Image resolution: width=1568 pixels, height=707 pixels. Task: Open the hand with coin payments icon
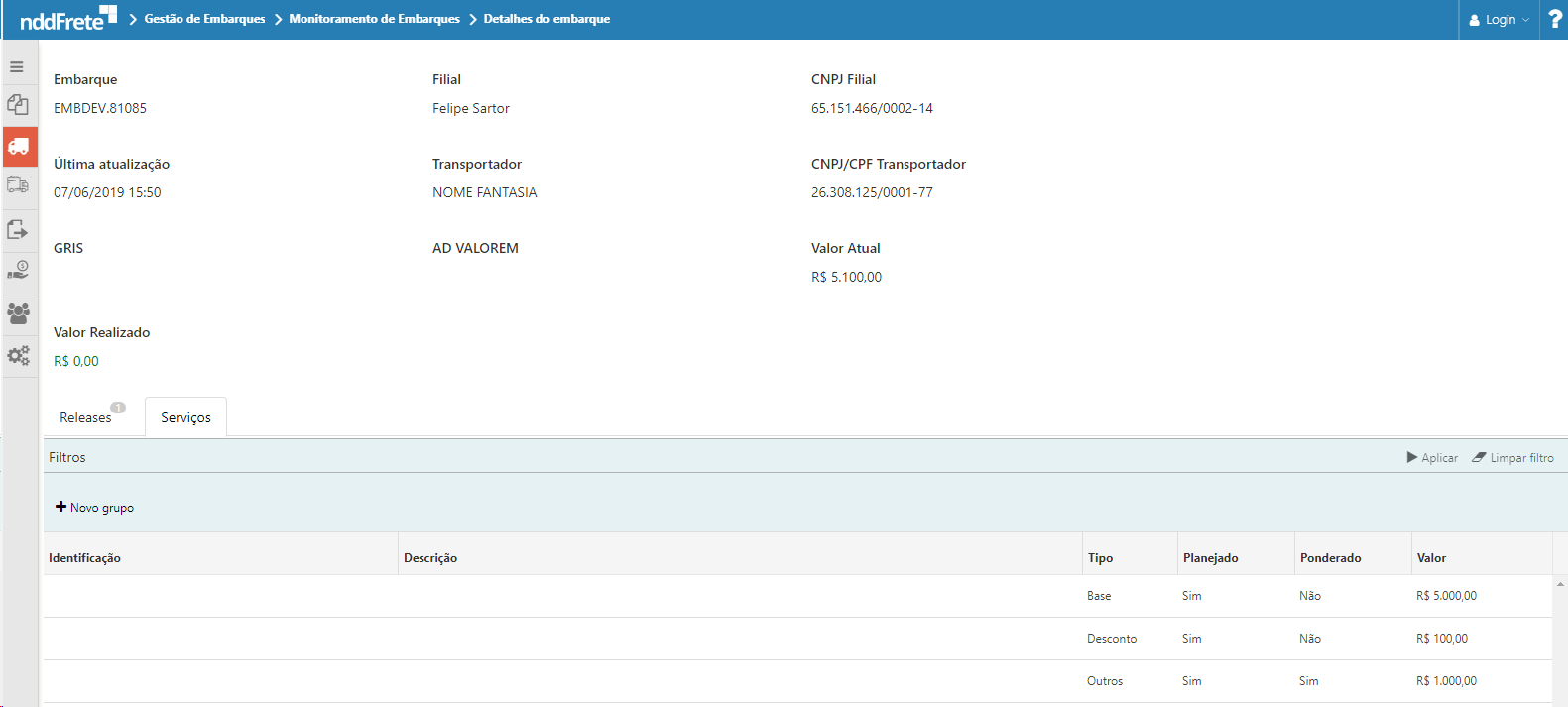(x=18, y=270)
